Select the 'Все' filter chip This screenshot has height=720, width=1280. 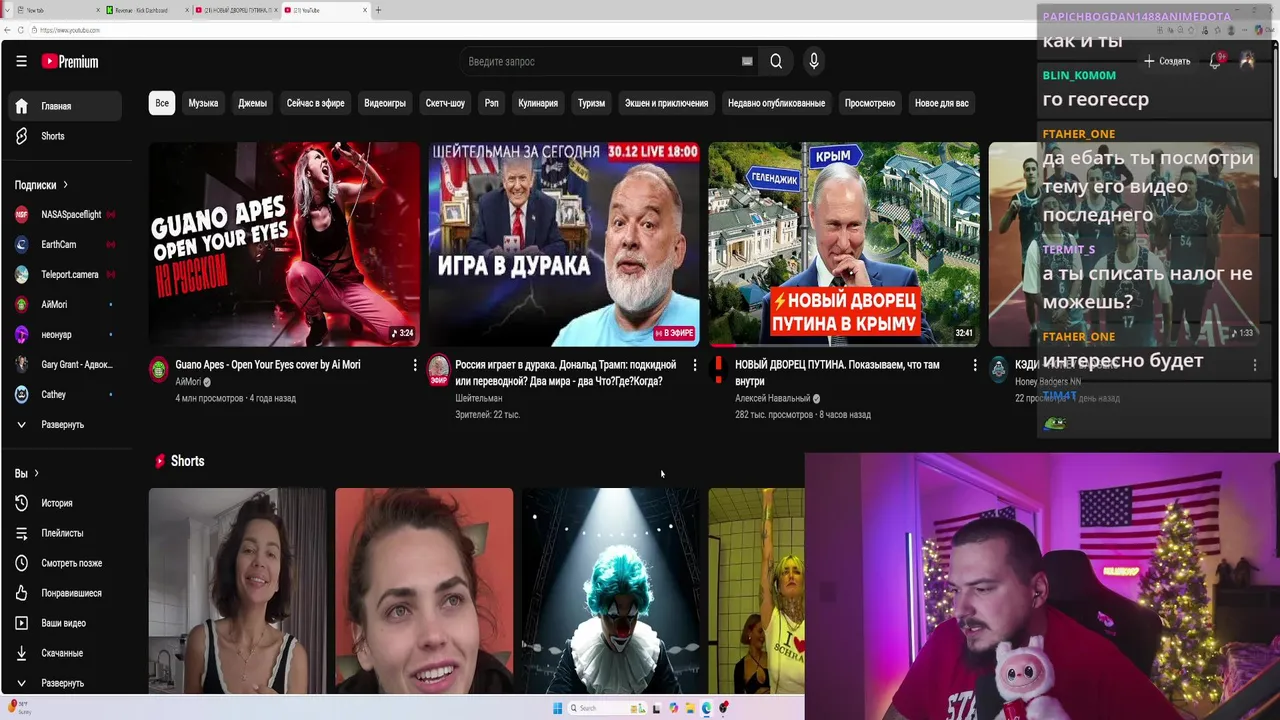coord(162,103)
